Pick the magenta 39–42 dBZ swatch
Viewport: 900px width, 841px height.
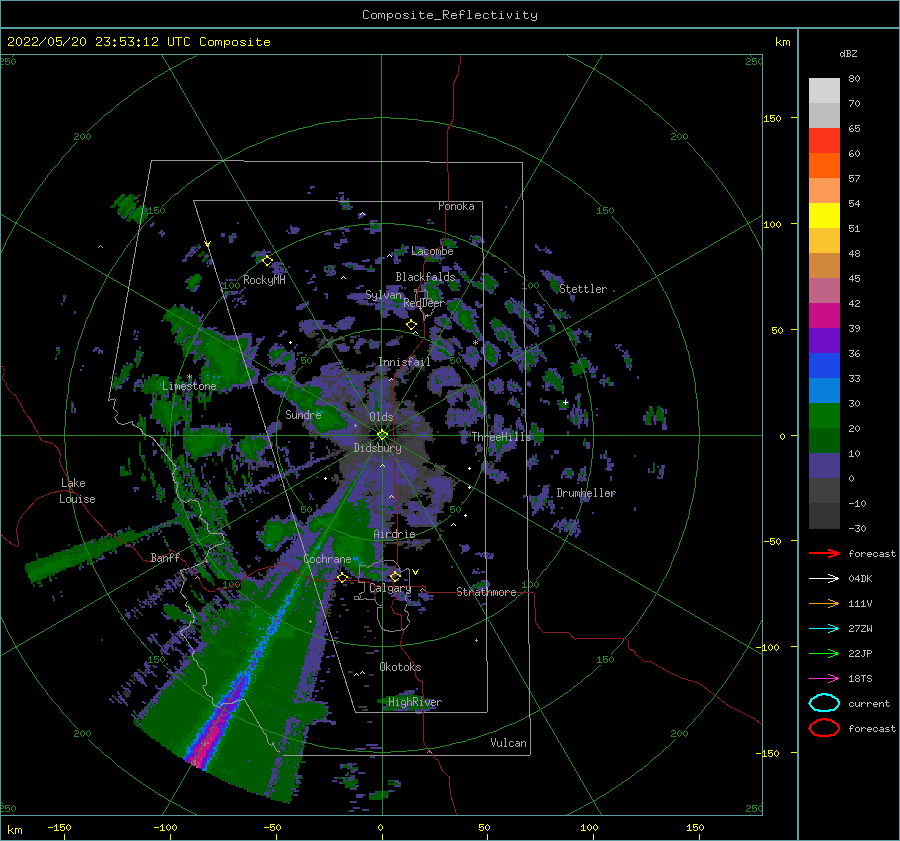coord(824,316)
